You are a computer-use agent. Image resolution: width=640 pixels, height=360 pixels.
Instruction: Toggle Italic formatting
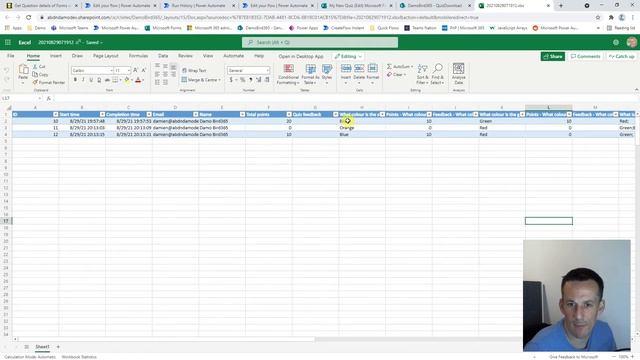(83, 80)
